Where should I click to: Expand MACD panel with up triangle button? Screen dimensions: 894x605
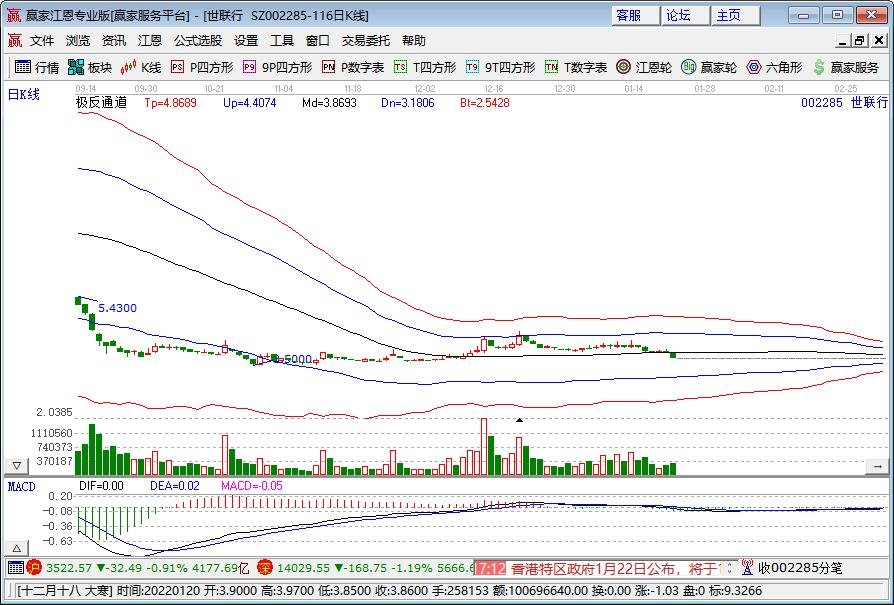pyautogui.click(x=17, y=548)
